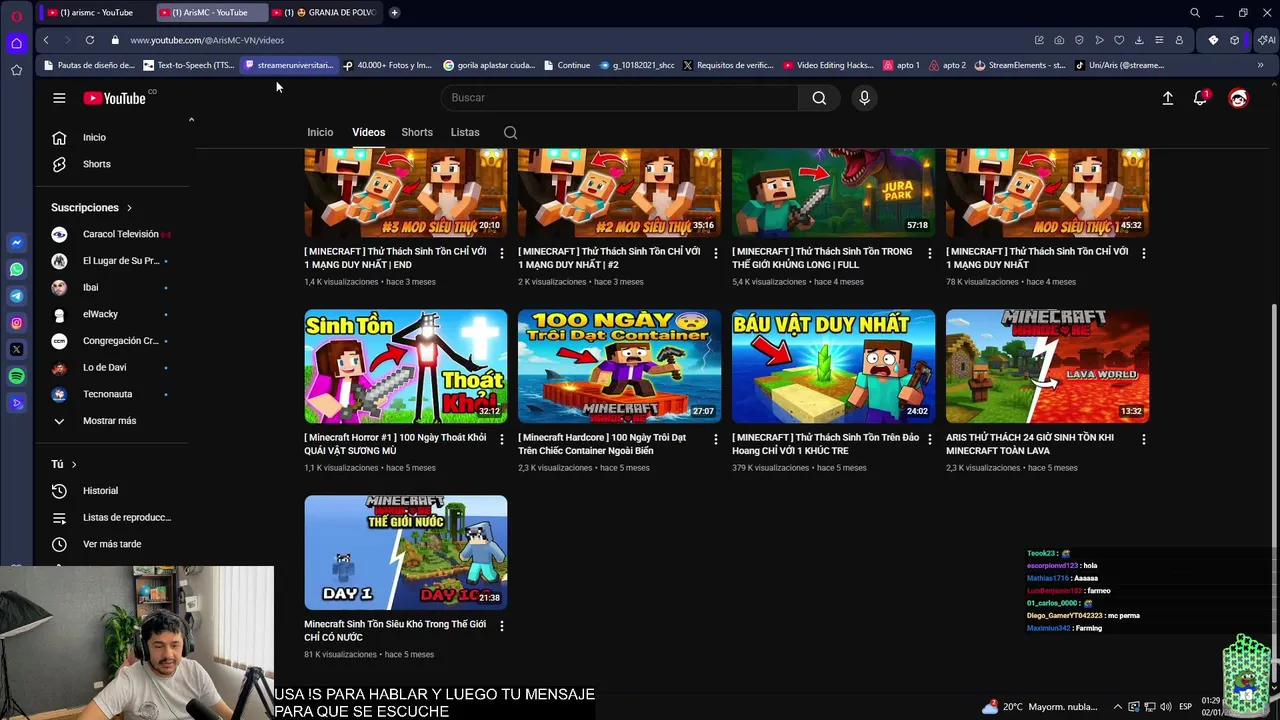Screen dimensions: 1280x720
Task: Open options for 100 Ngày Container video
Action: [x=715, y=440]
